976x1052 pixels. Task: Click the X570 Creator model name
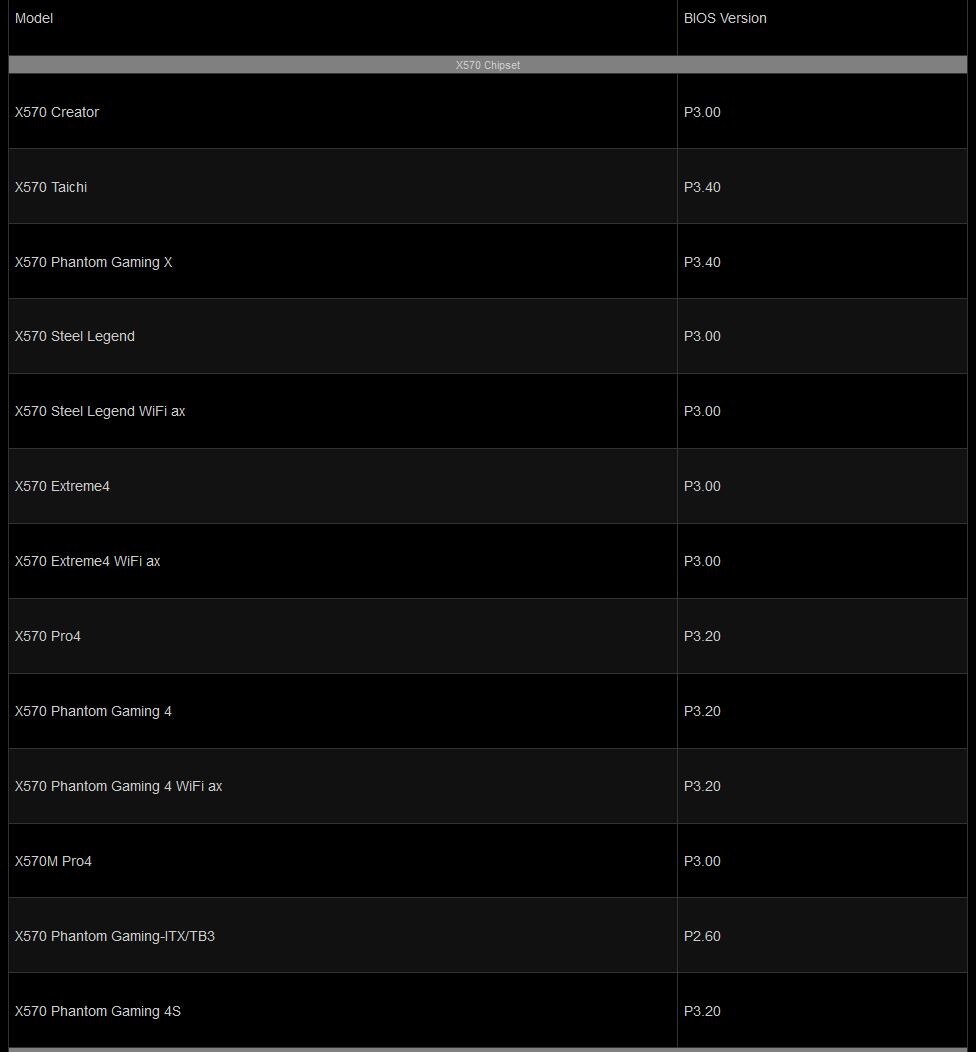click(x=57, y=112)
